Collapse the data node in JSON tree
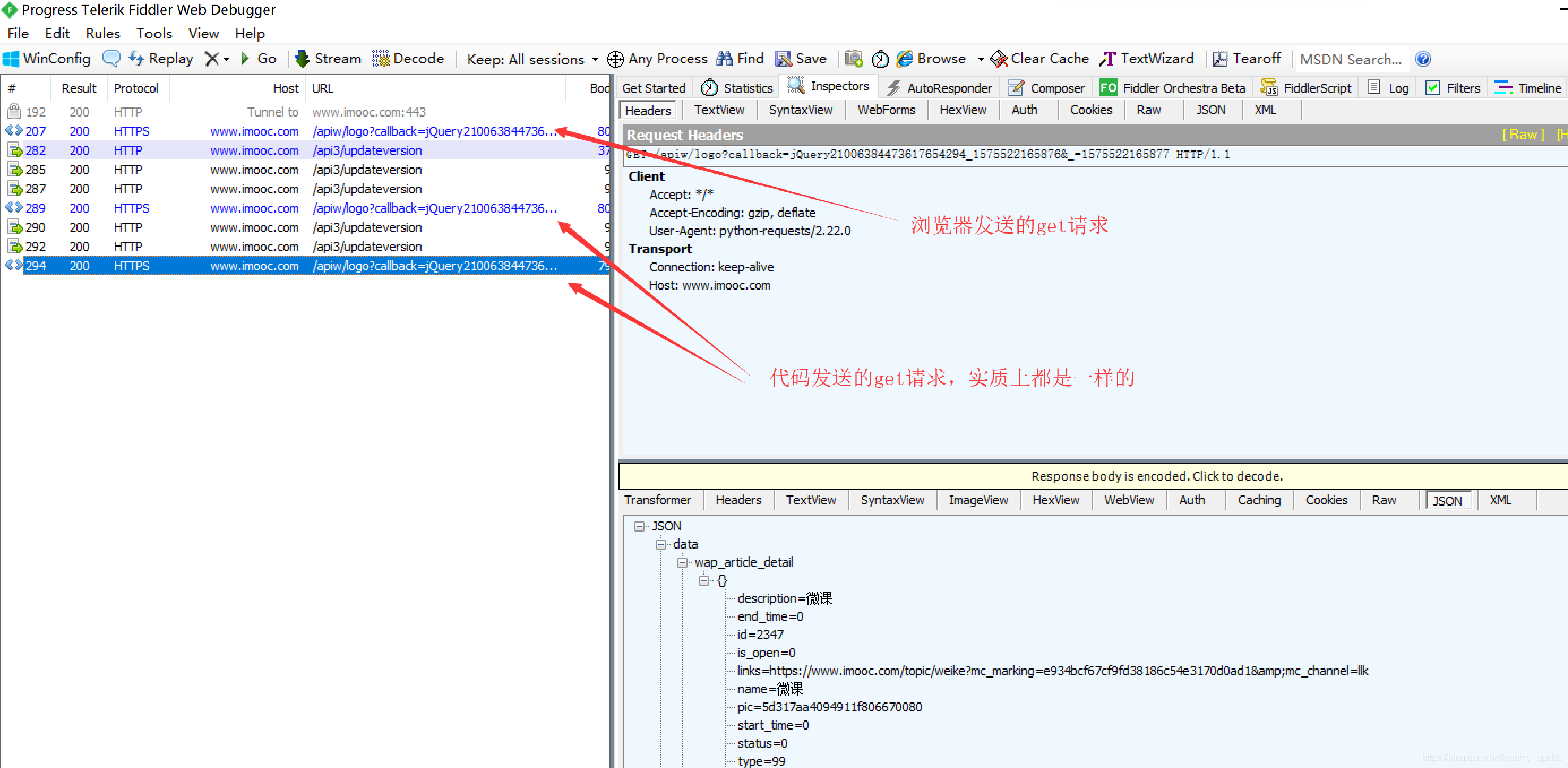1568x768 pixels. 660,544
